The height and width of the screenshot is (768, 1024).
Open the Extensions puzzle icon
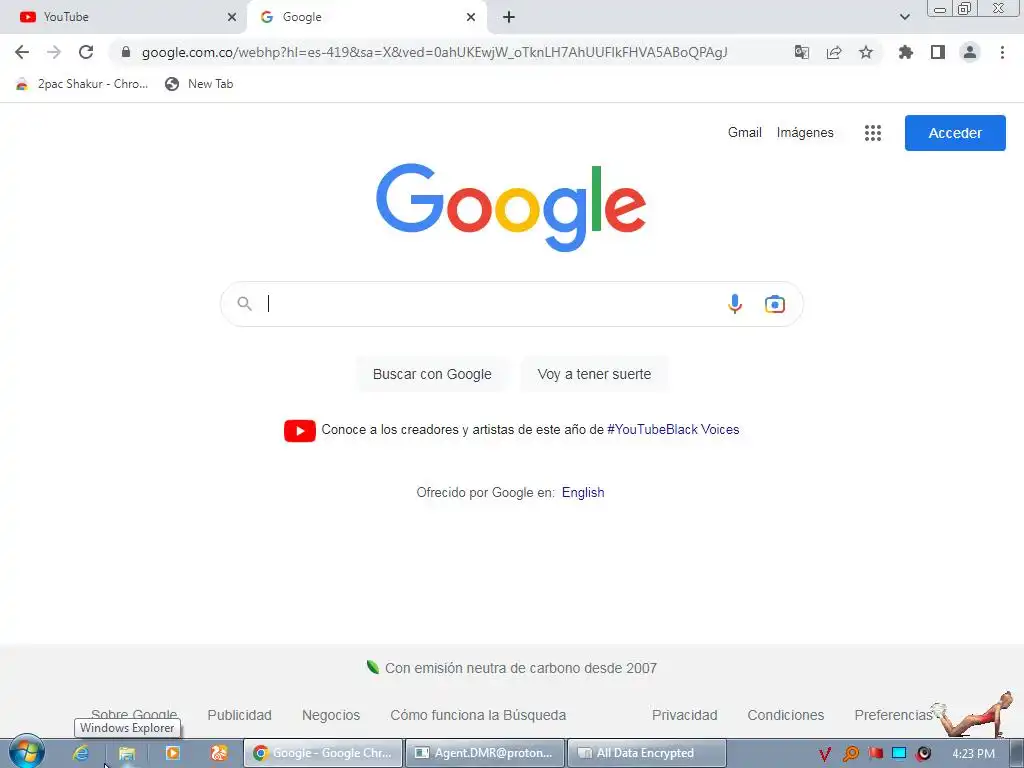coord(905,52)
